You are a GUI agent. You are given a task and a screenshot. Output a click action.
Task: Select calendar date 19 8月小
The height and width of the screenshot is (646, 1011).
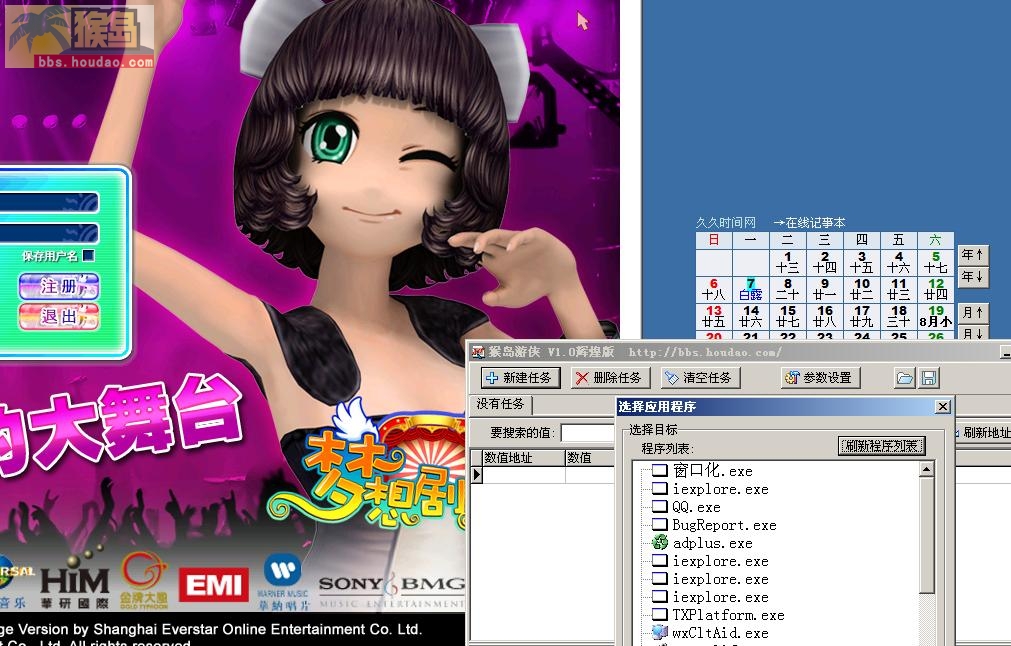click(x=936, y=316)
